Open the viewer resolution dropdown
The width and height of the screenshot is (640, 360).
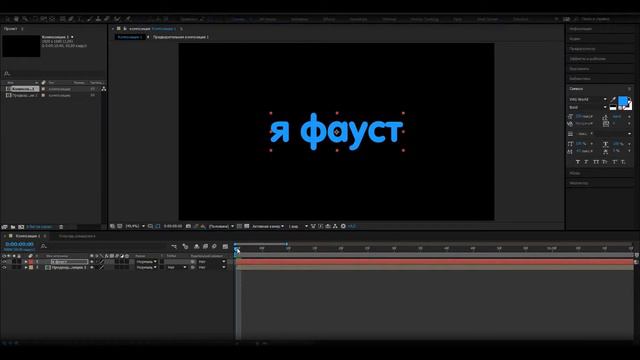(221, 226)
